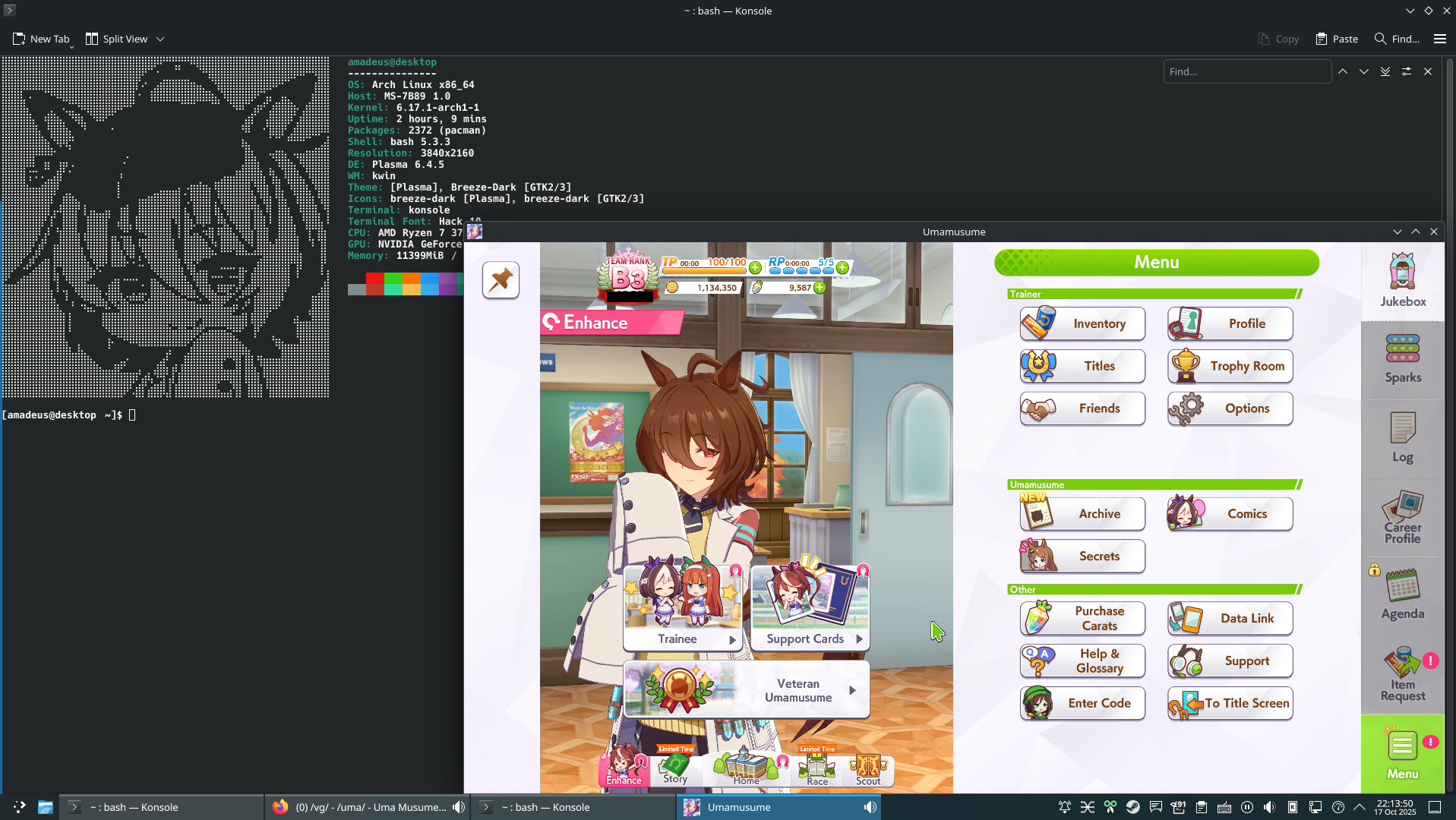The width and height of the screenshot is (1456, 820).
Task: Open the notifications bell tray icon
Action: [1064, 807]
